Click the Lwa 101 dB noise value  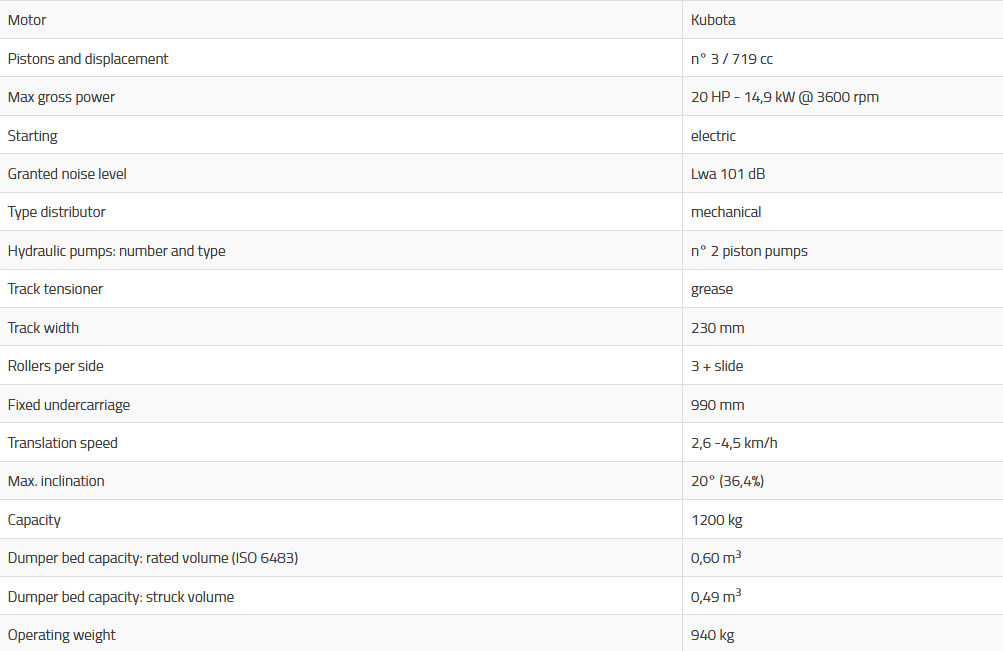[x=728, y=174]
